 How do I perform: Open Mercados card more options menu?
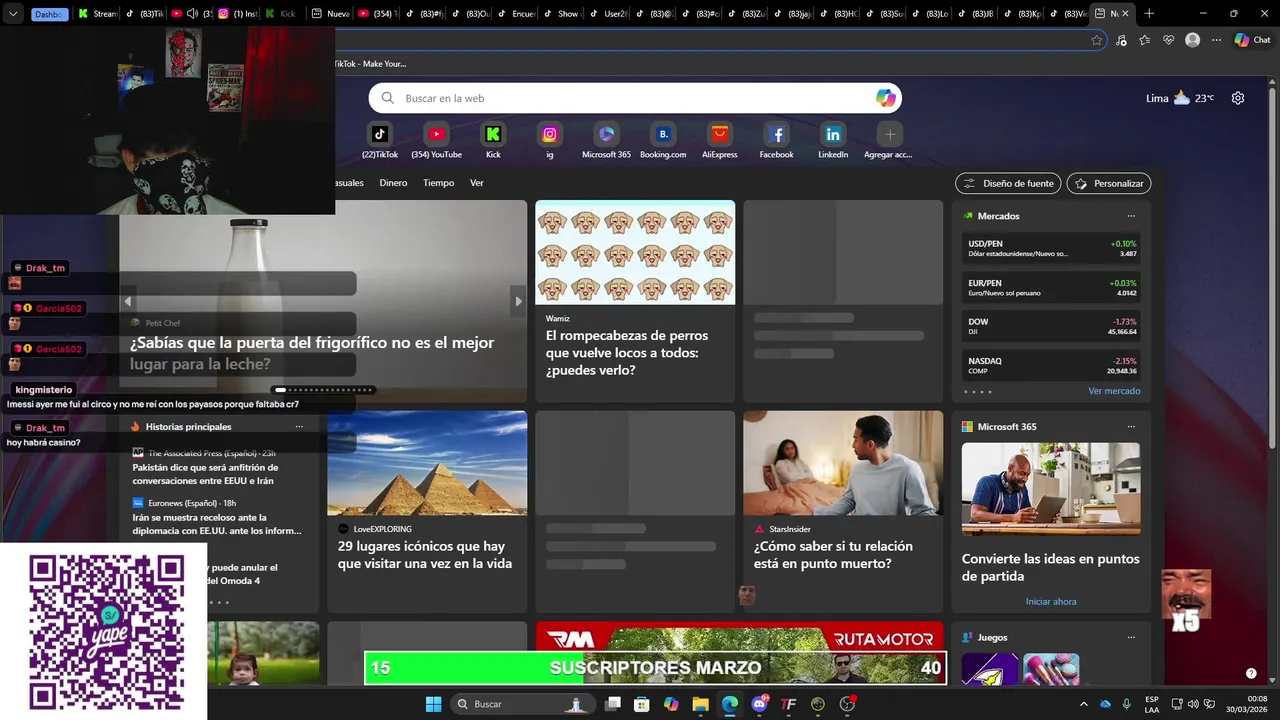pos(1131,216)
